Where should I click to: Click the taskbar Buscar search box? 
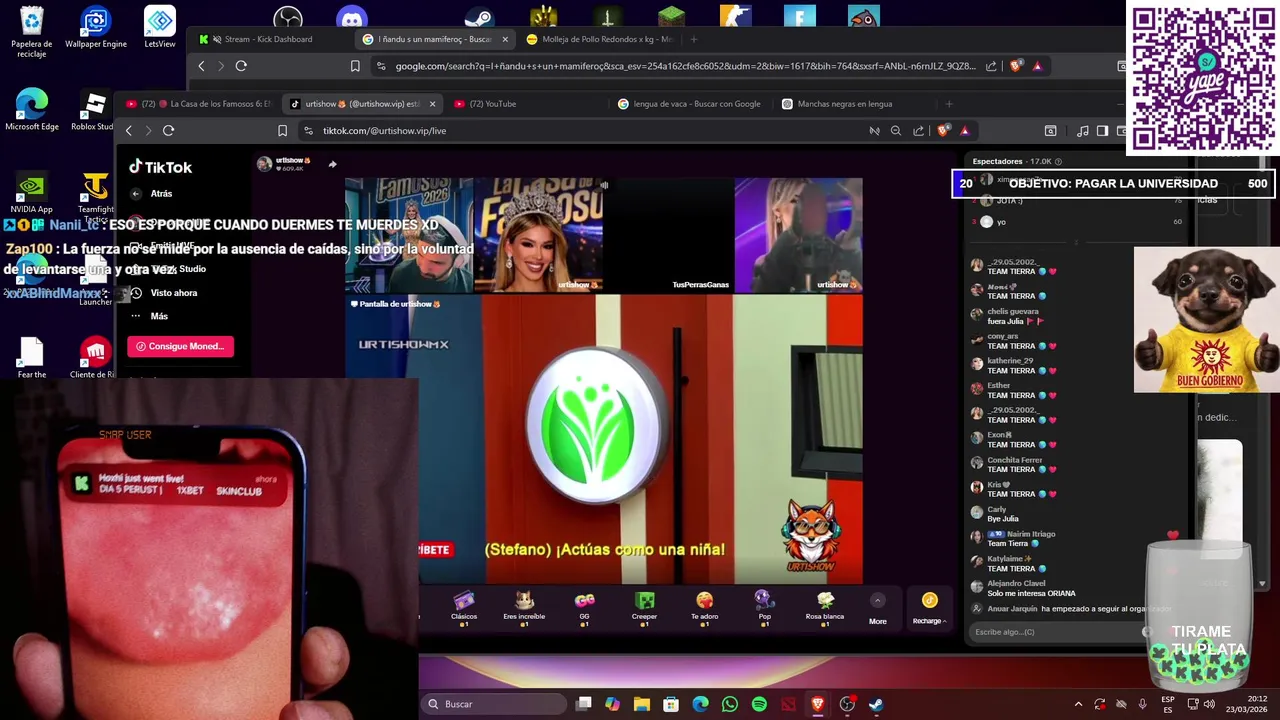tap(492, 704)
